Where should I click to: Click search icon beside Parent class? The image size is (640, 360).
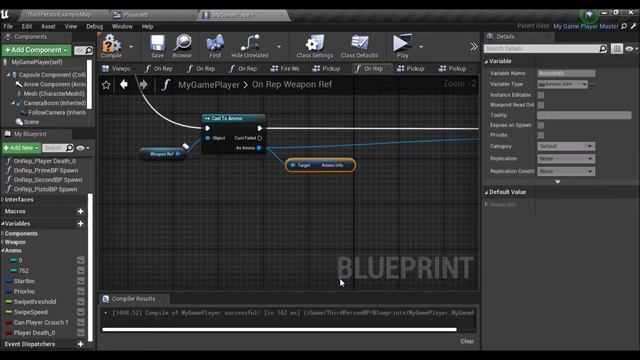pos(624,26)
